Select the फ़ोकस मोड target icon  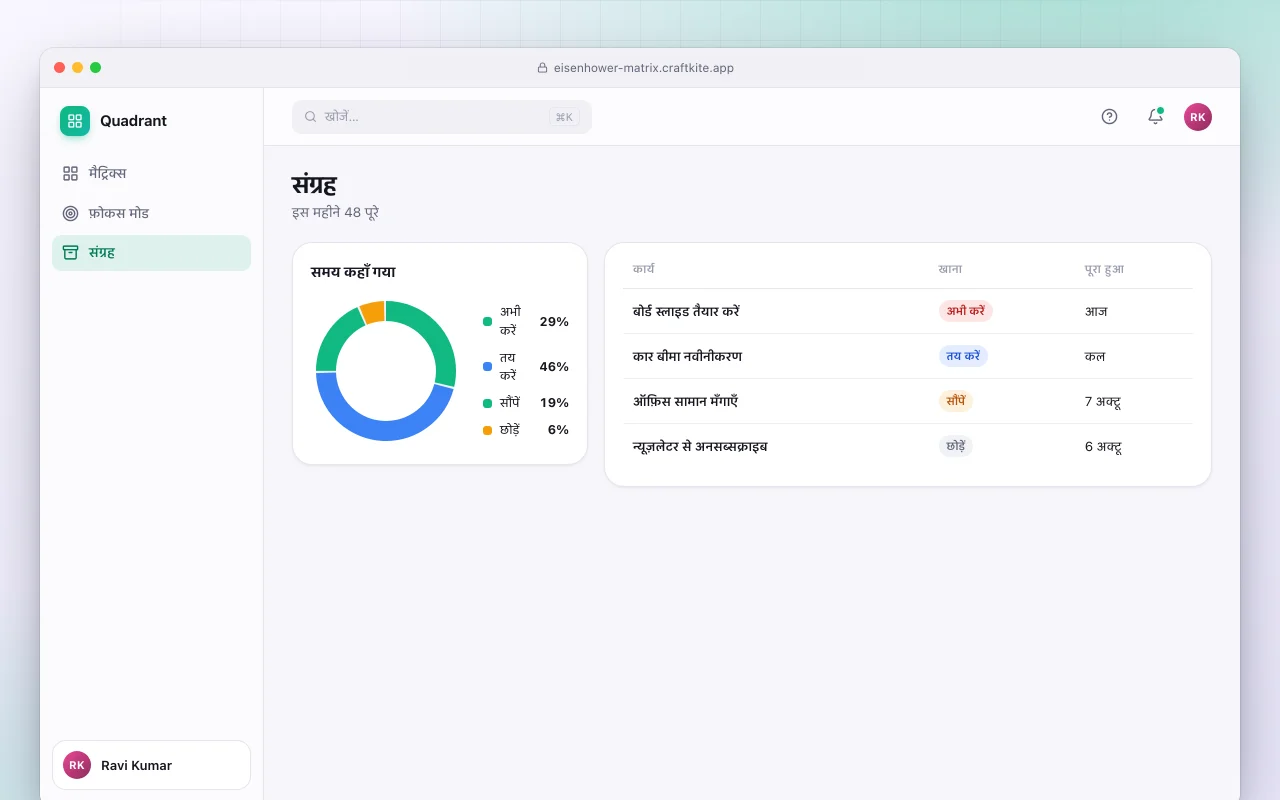point(70,213)
